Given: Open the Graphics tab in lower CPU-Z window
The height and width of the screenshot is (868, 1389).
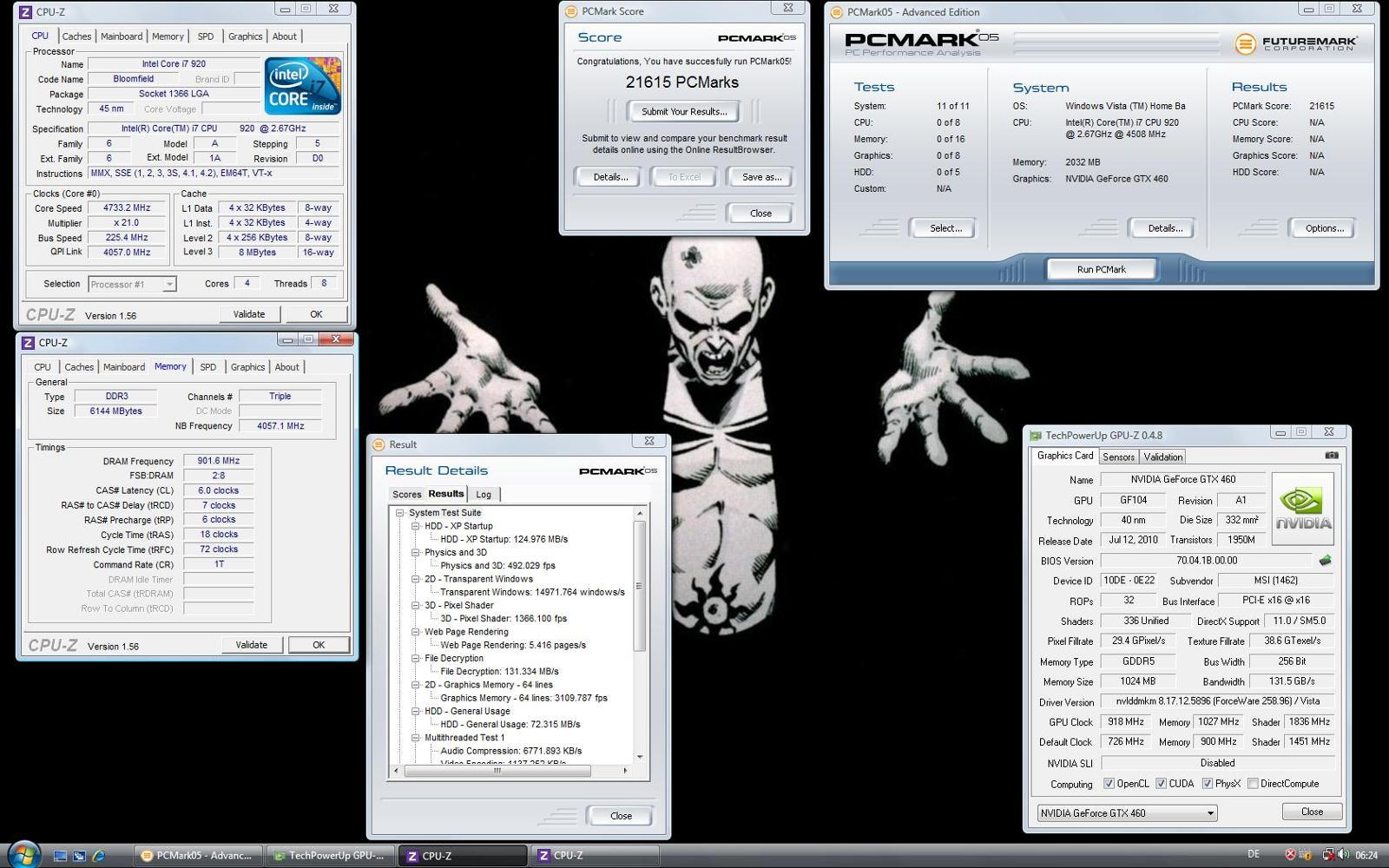Looking at the screenshot, I should click(247, 367).
